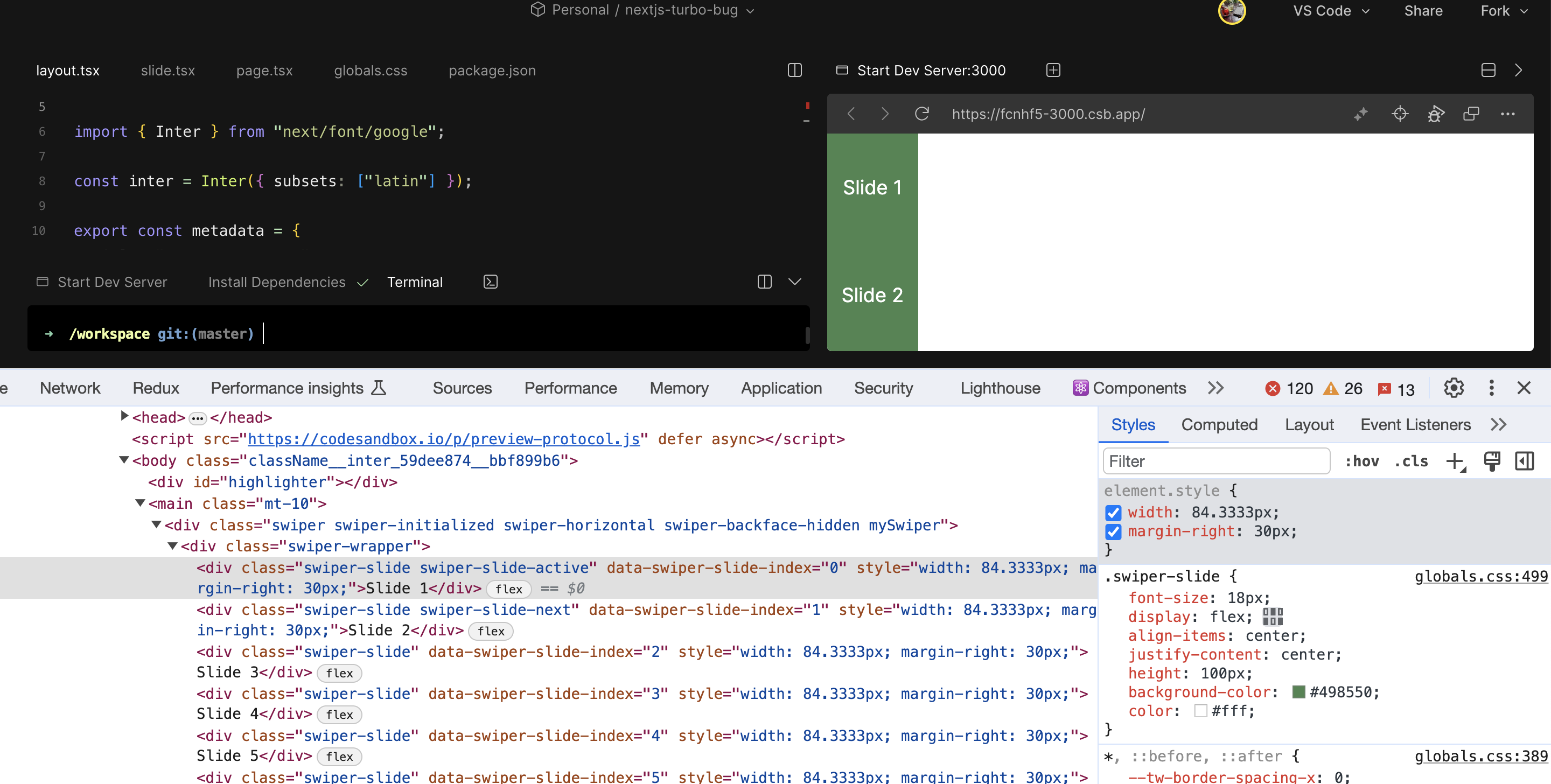
Task: Click the errors count badge showing 120
Action: (x=1289, y=388)
